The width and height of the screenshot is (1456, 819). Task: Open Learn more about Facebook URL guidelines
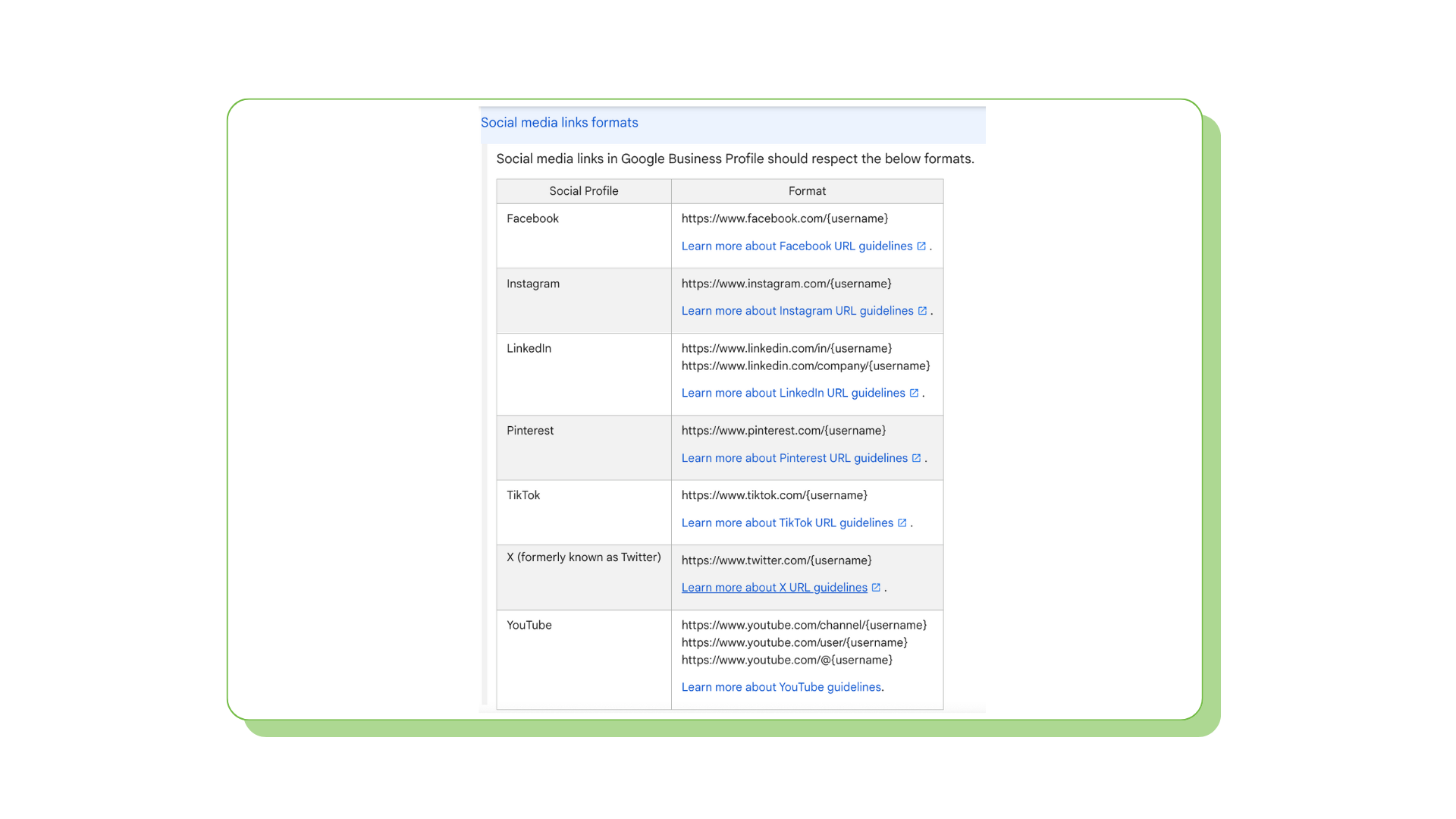click(x=797, y=246)
